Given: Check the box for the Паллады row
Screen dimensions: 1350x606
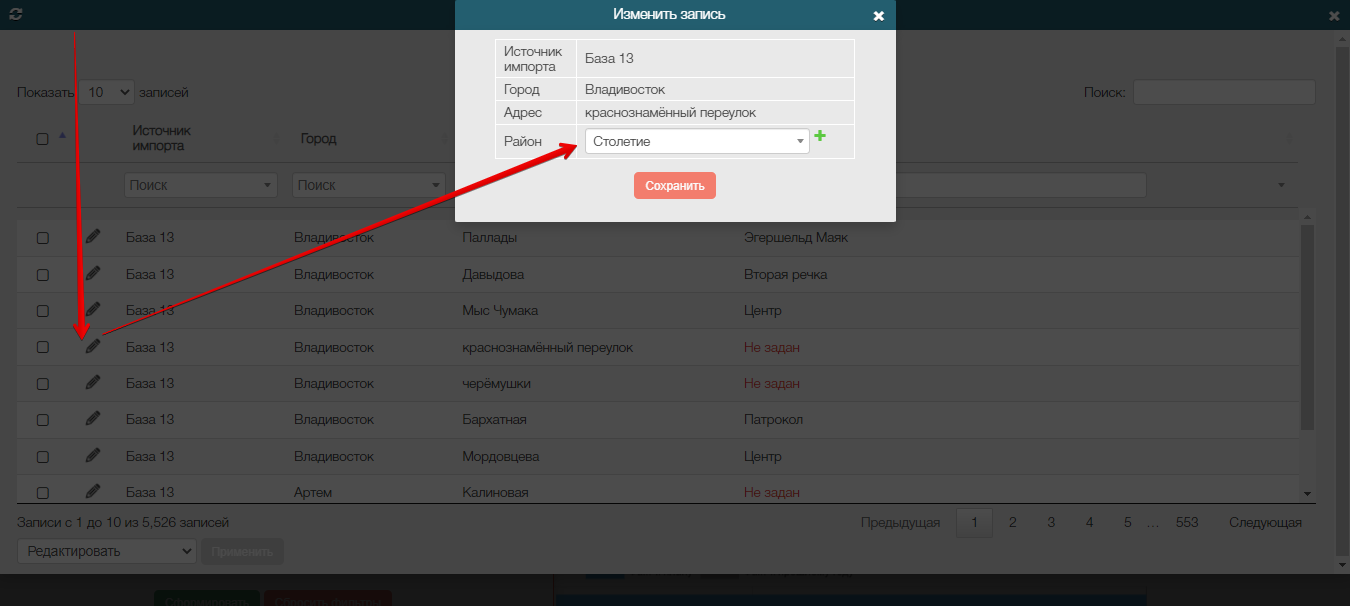Looking at the screenshot, I should (x=43, y=238).
